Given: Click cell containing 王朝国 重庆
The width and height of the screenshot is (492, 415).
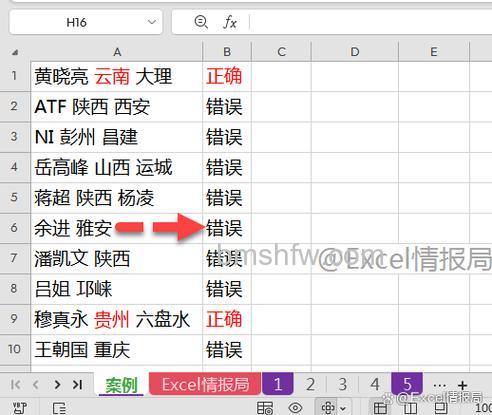Looking at the screenshot, I should [117, 349].
